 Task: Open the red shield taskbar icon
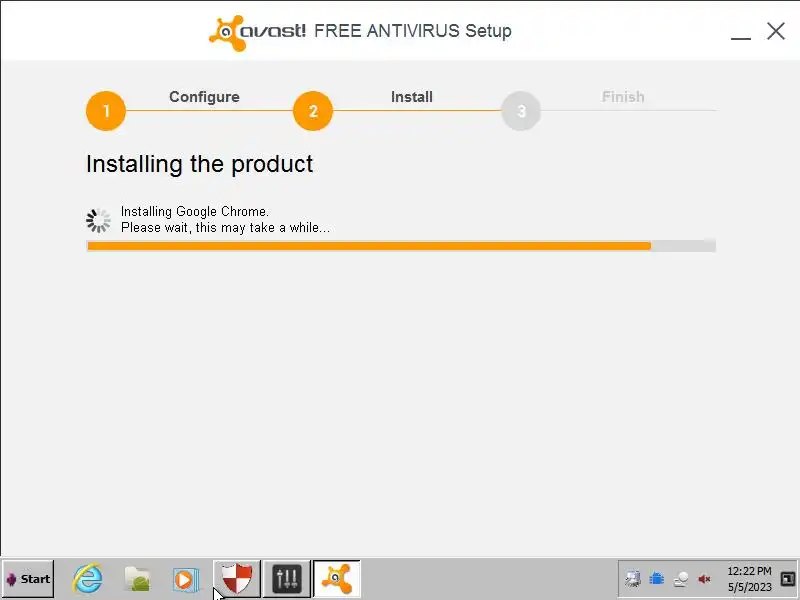[236, 579]
